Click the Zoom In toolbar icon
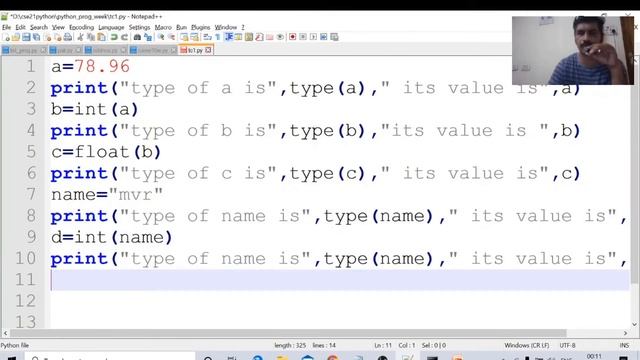The width and height of the screenshot is (640, 360). pyautogui.click(x=161, y=37)
